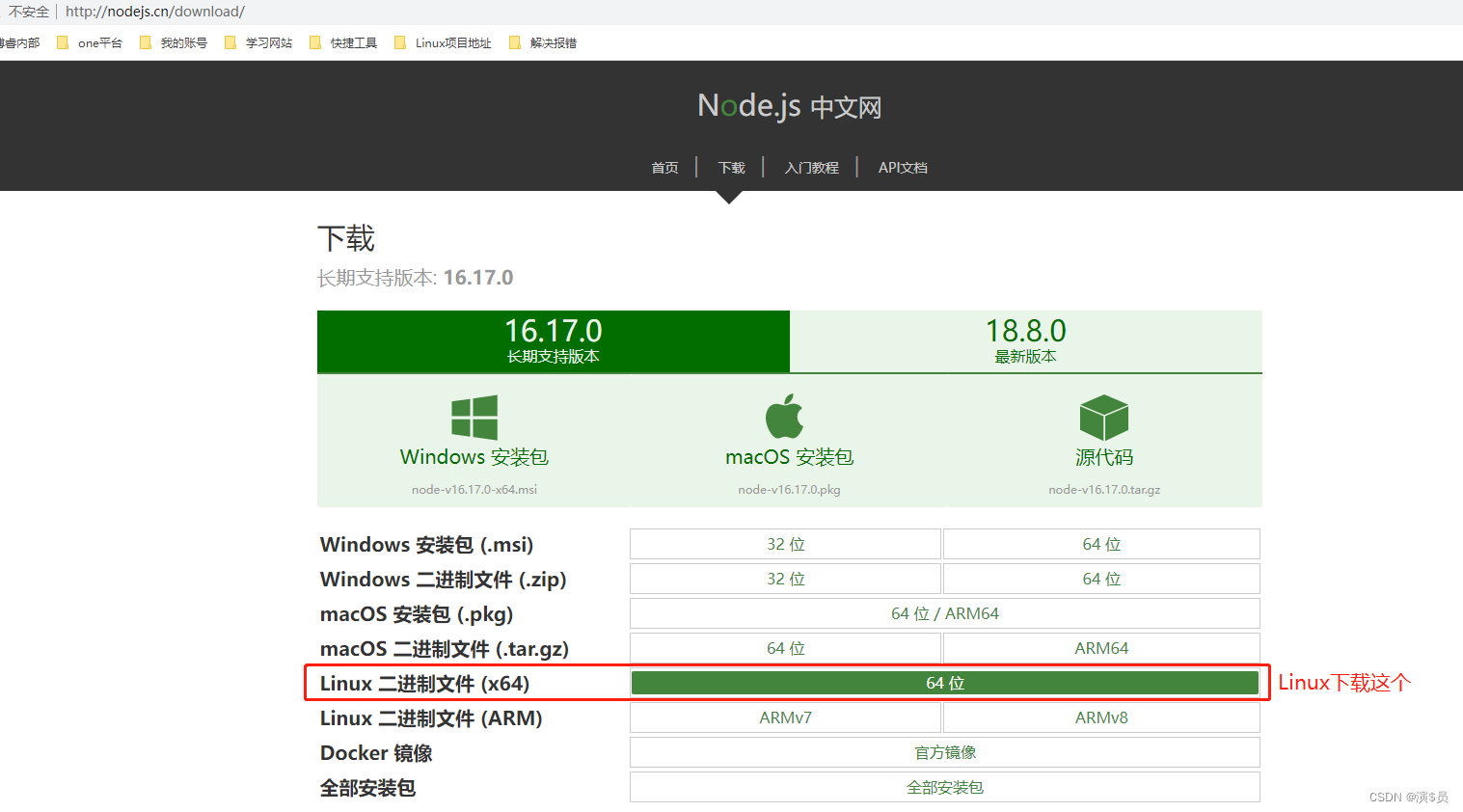The width and height of the screenshot is (1463, 812).
Task: Click ARM64 for macOS 二进制文件 (.tar.gz)
Action: coord(1101,648)
